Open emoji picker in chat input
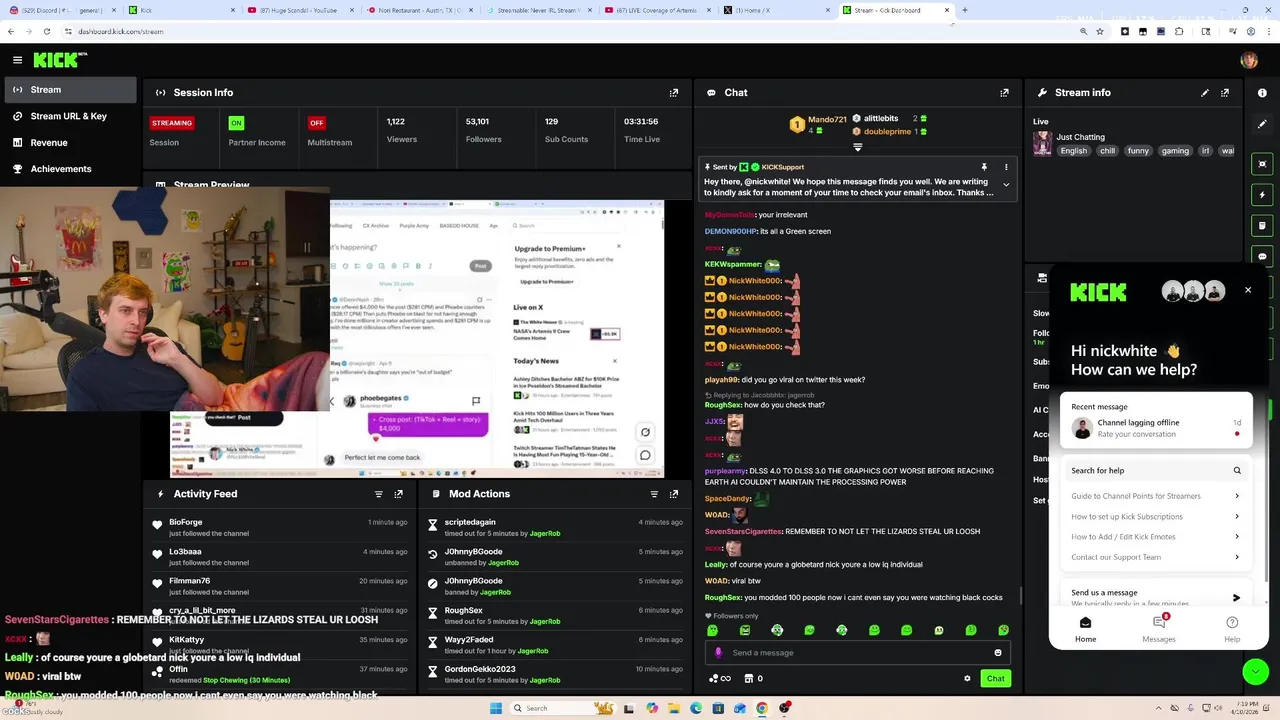1280x720 pixels. 998,653
